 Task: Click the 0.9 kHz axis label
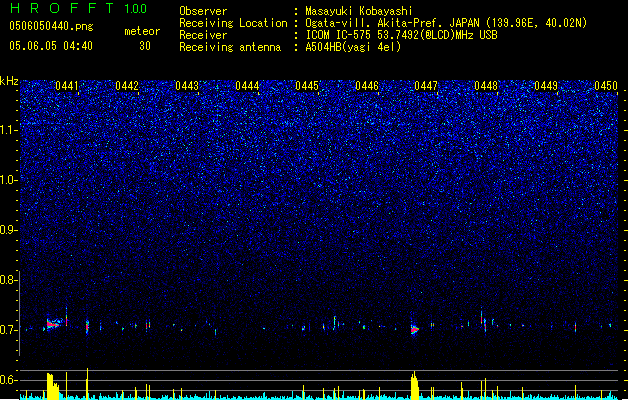click(x=8, y=229)
